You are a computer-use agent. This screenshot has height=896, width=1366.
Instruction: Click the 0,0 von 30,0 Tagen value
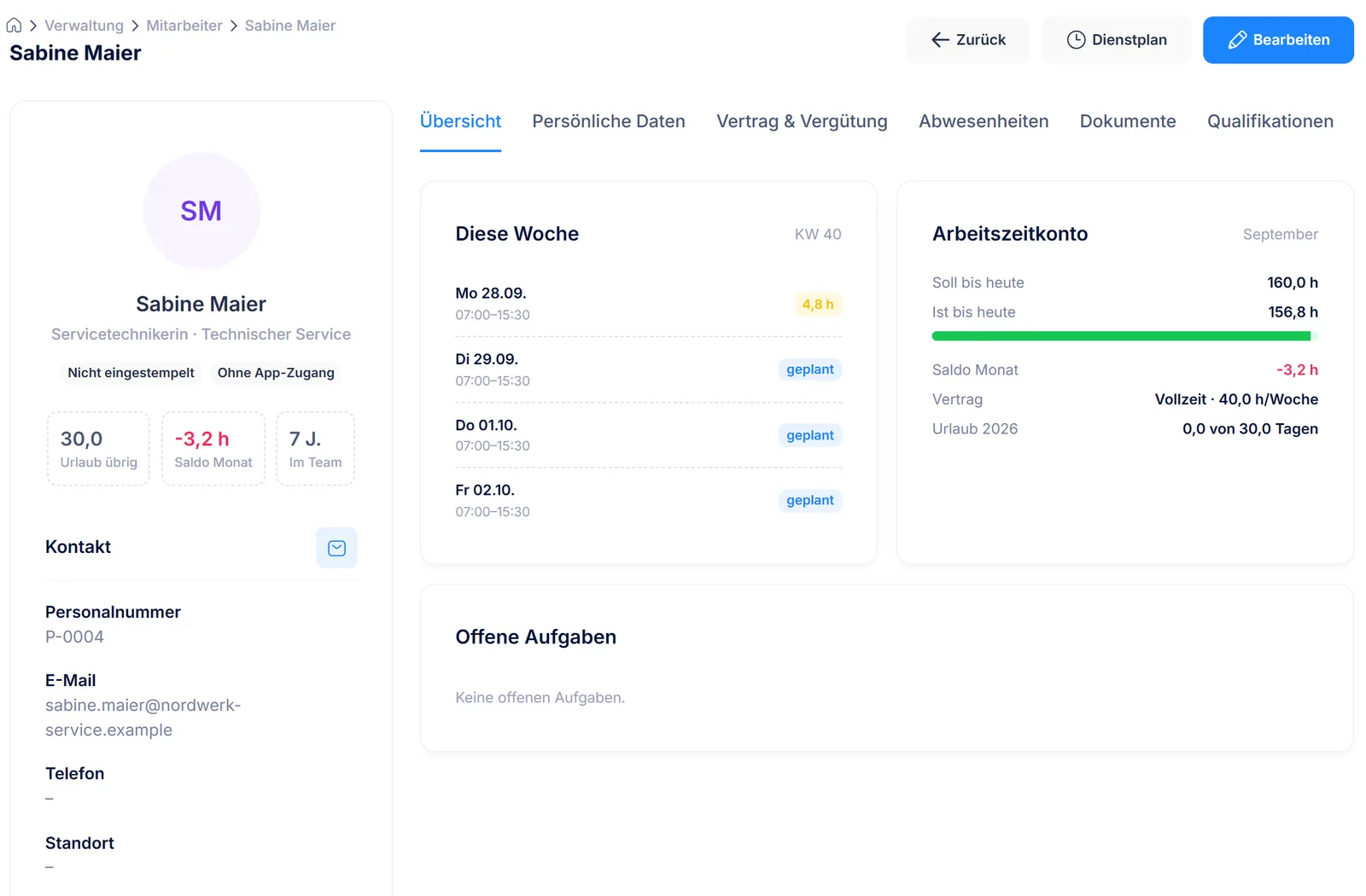point(1250,429)
